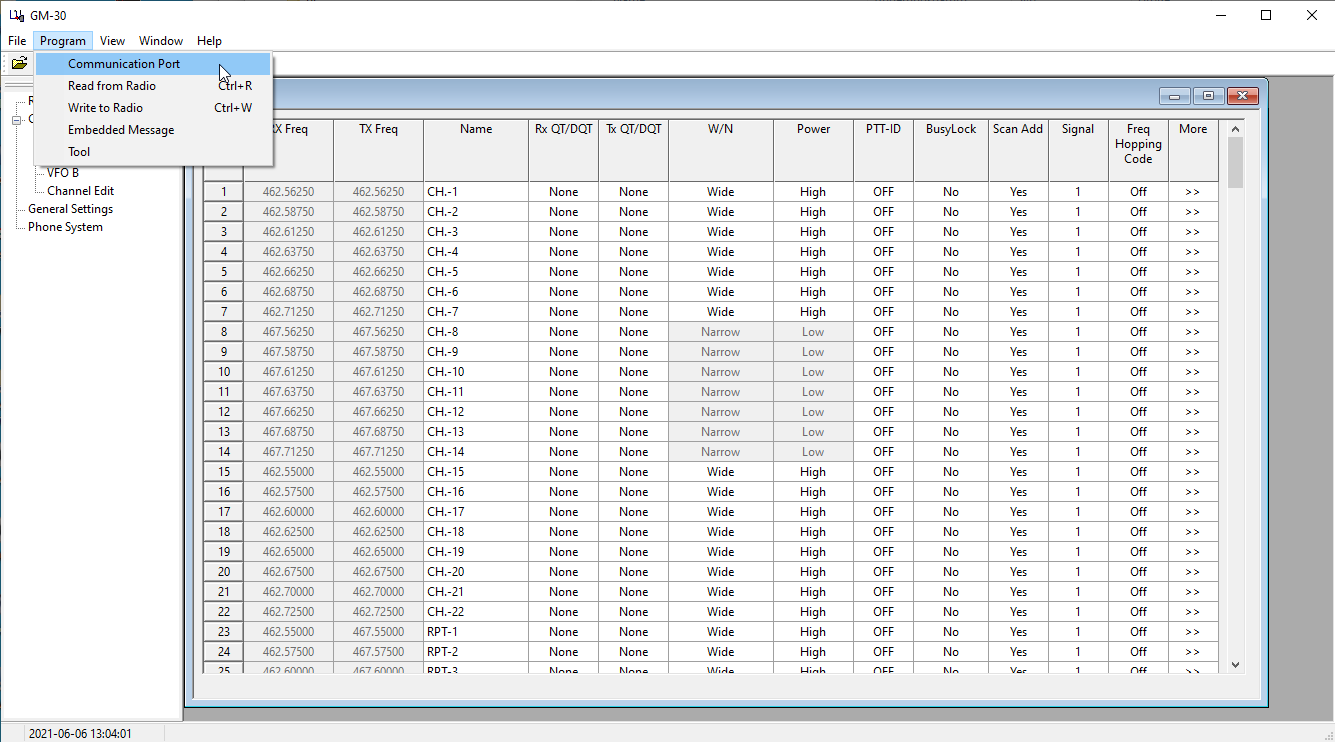Open Channel Edit from the tree
The width and height of the screenshot is (1335, 742).
(x=78, y=190)
